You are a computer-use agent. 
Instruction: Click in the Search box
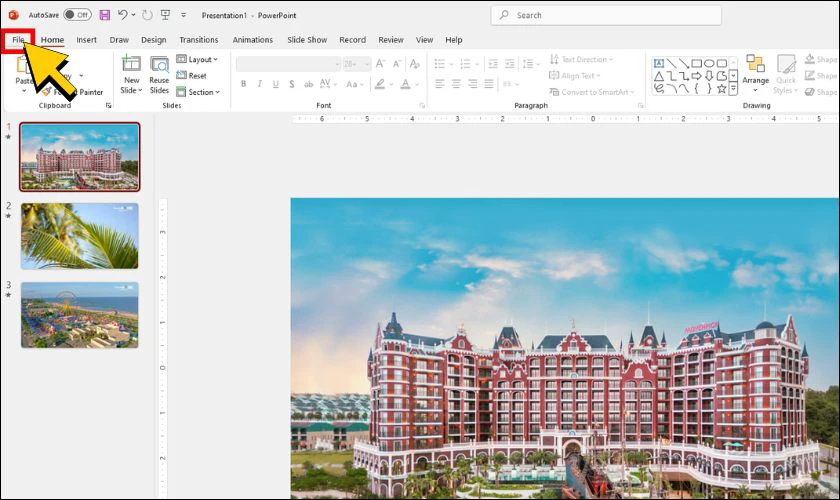coord(606,15)
